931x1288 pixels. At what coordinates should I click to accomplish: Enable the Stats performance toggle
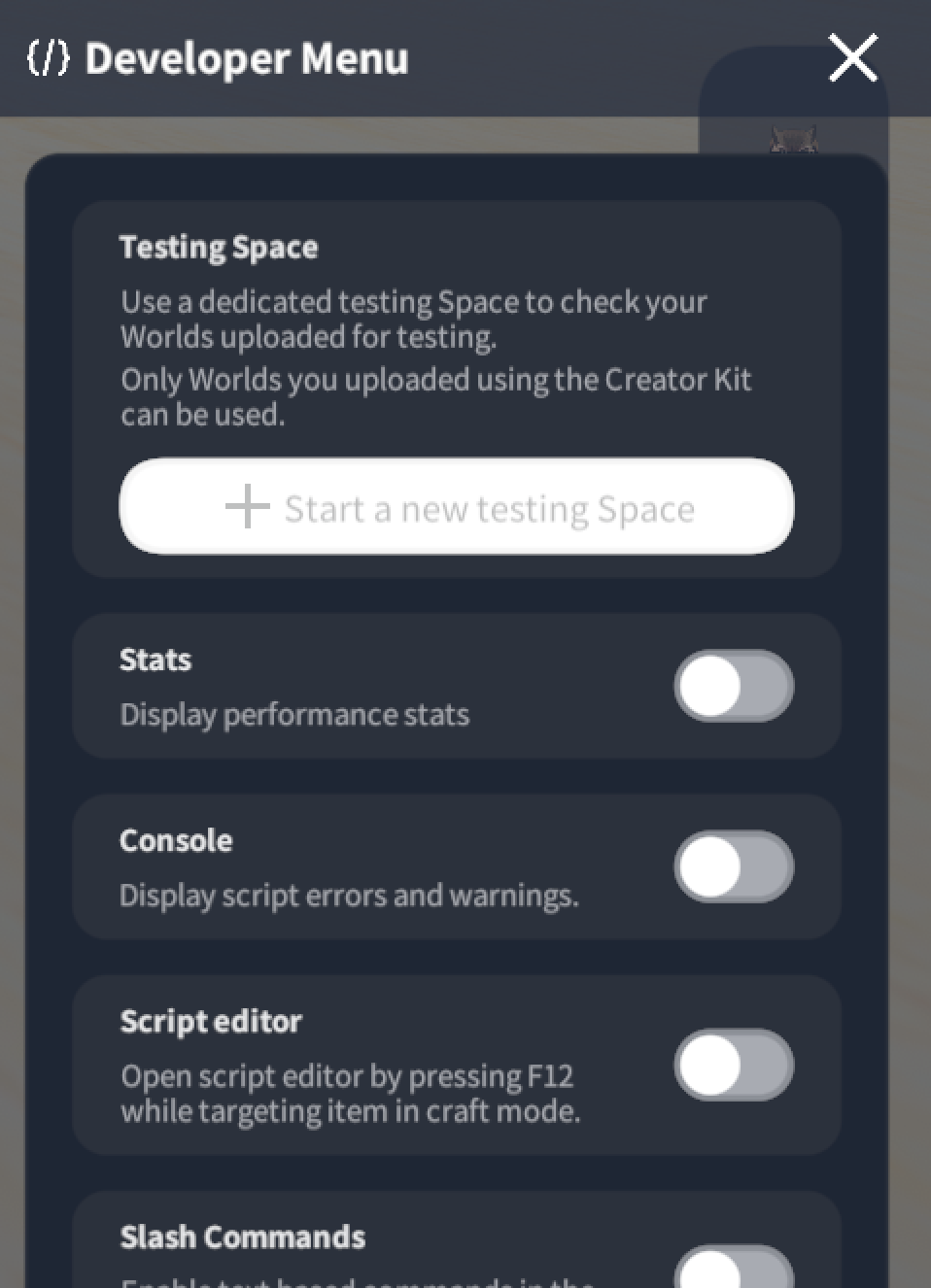[734, 686]
